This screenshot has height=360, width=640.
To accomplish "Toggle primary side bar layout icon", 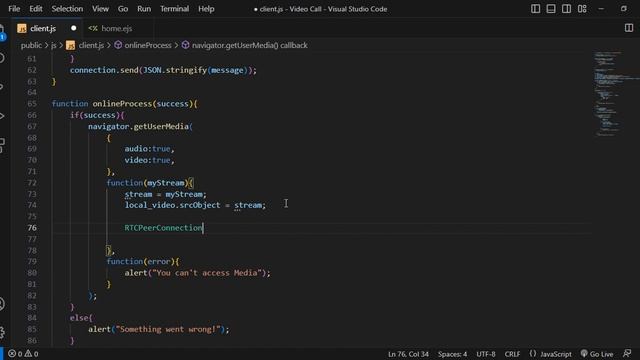I will click(x=535, y=9).
